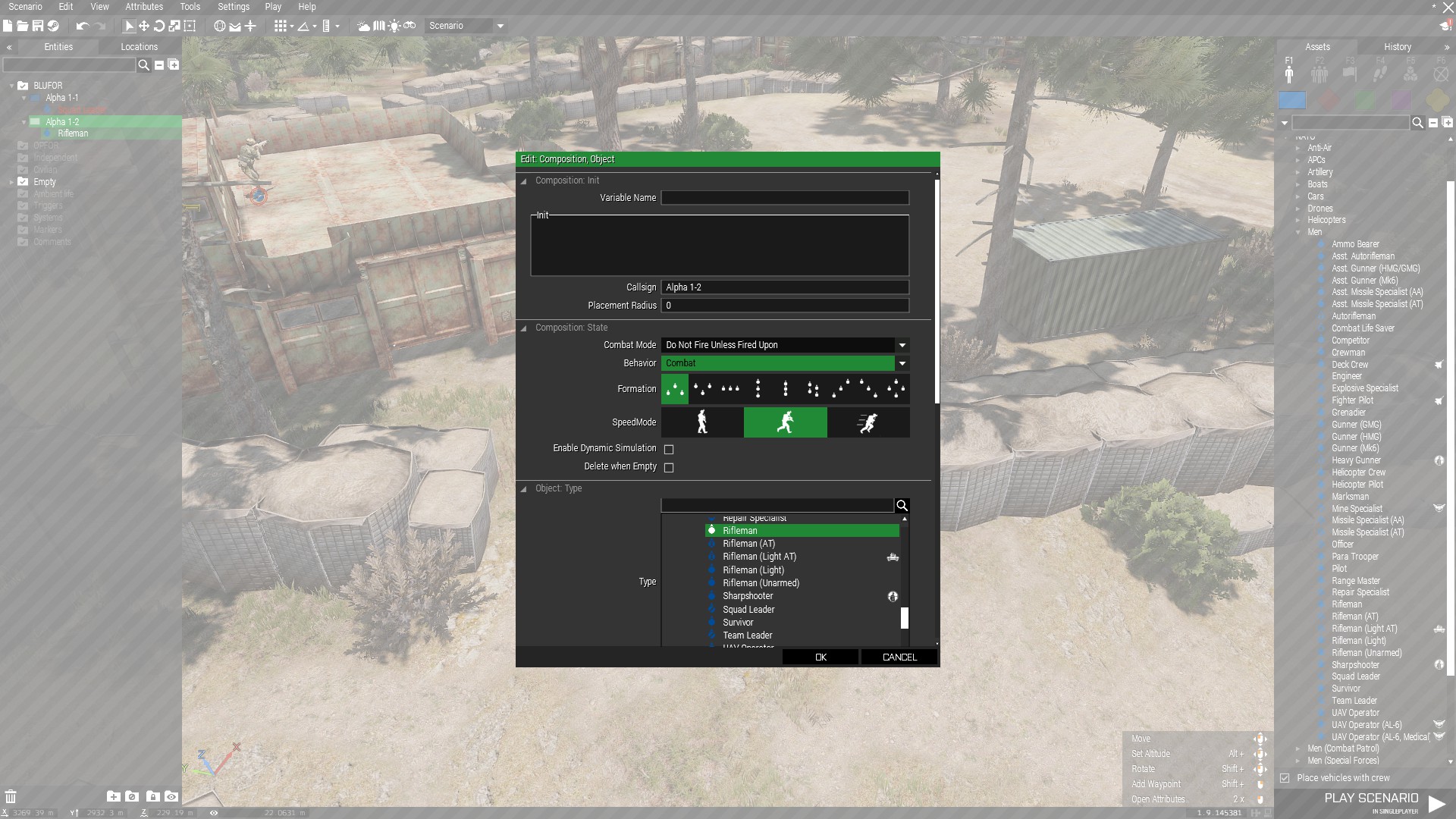The height and width of the screenshot is (819, 1456).
Task: Set speed mode to walking soldier
Action: tap(702, 422)
